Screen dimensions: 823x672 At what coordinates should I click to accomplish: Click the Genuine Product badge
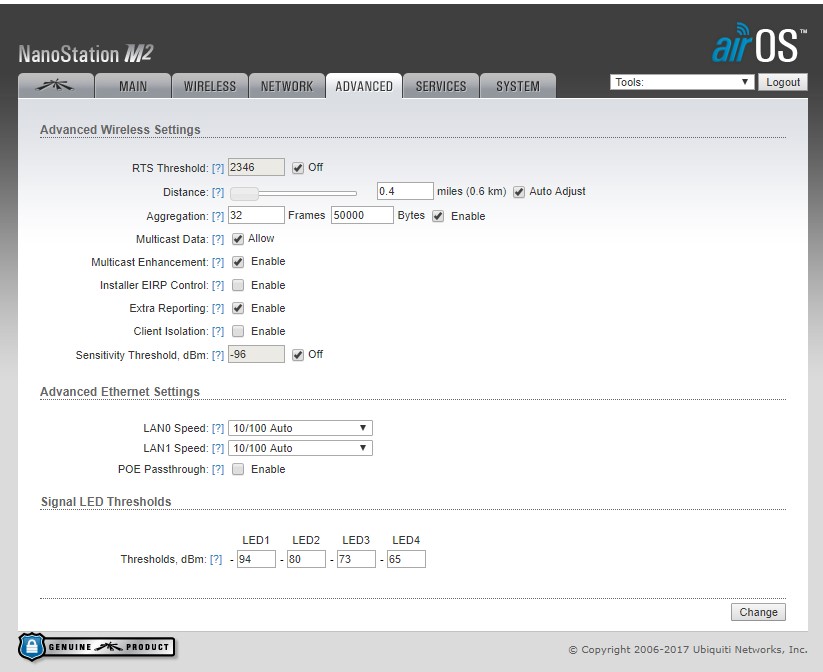click(96, 647)
